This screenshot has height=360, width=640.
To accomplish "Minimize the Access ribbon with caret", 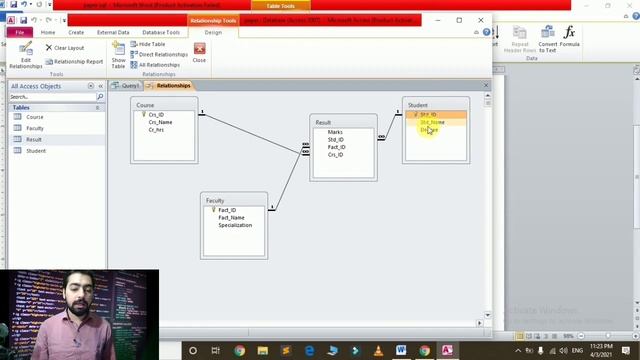I will click(476, 32).
